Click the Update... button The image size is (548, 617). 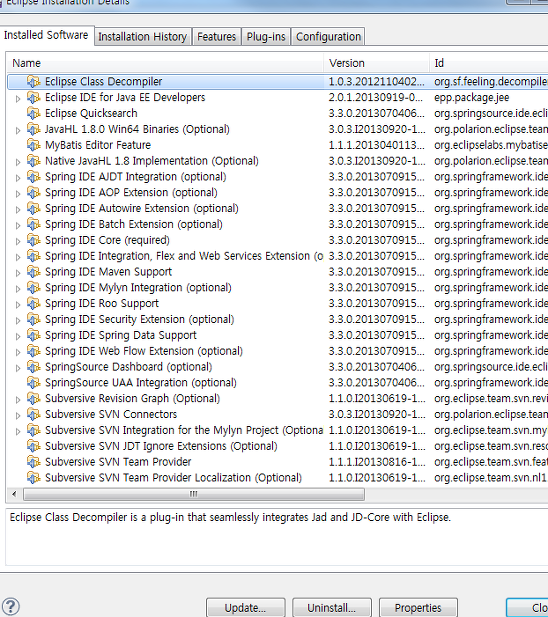[x=245, y=608]
